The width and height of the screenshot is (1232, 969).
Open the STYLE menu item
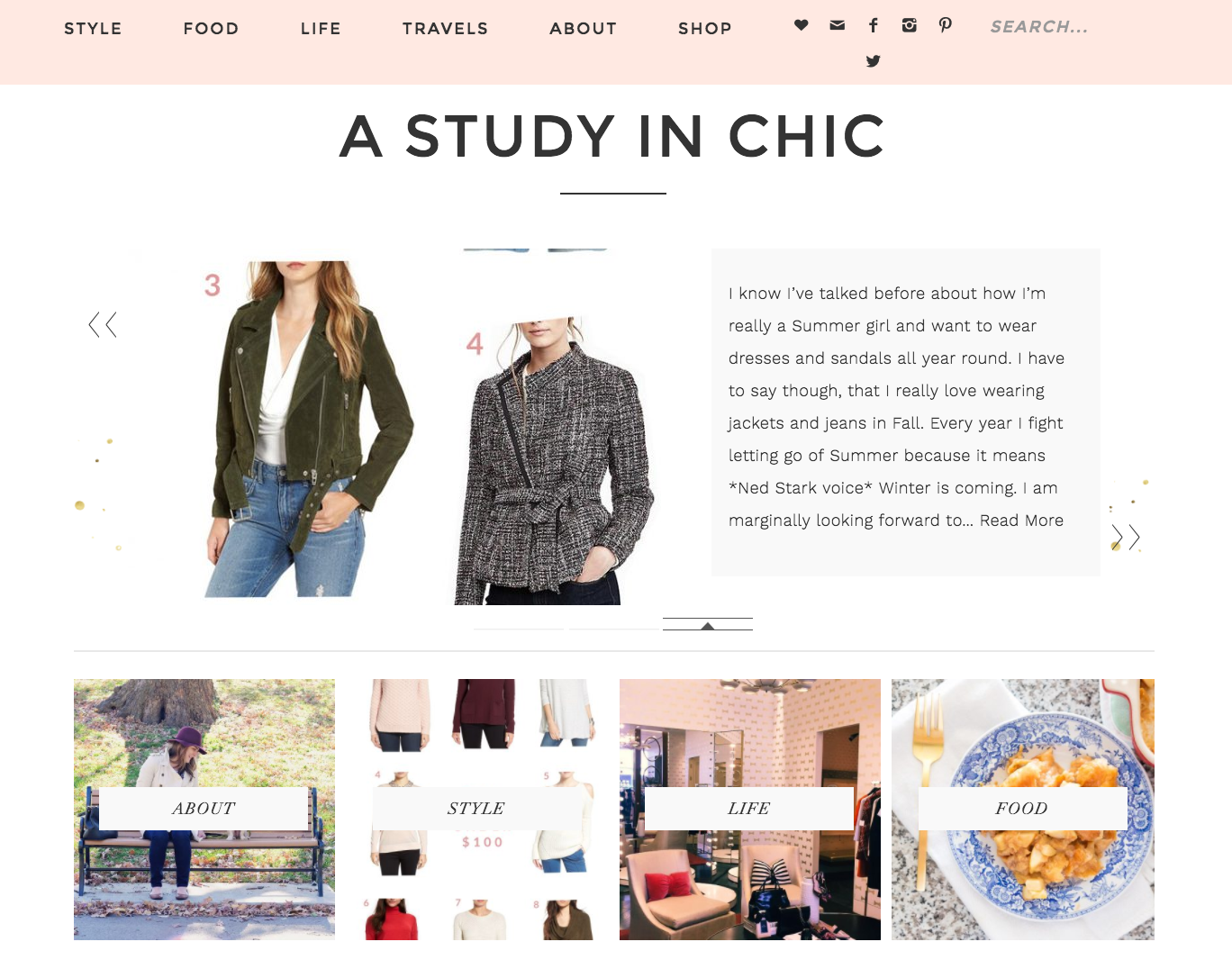click(93, 29)
